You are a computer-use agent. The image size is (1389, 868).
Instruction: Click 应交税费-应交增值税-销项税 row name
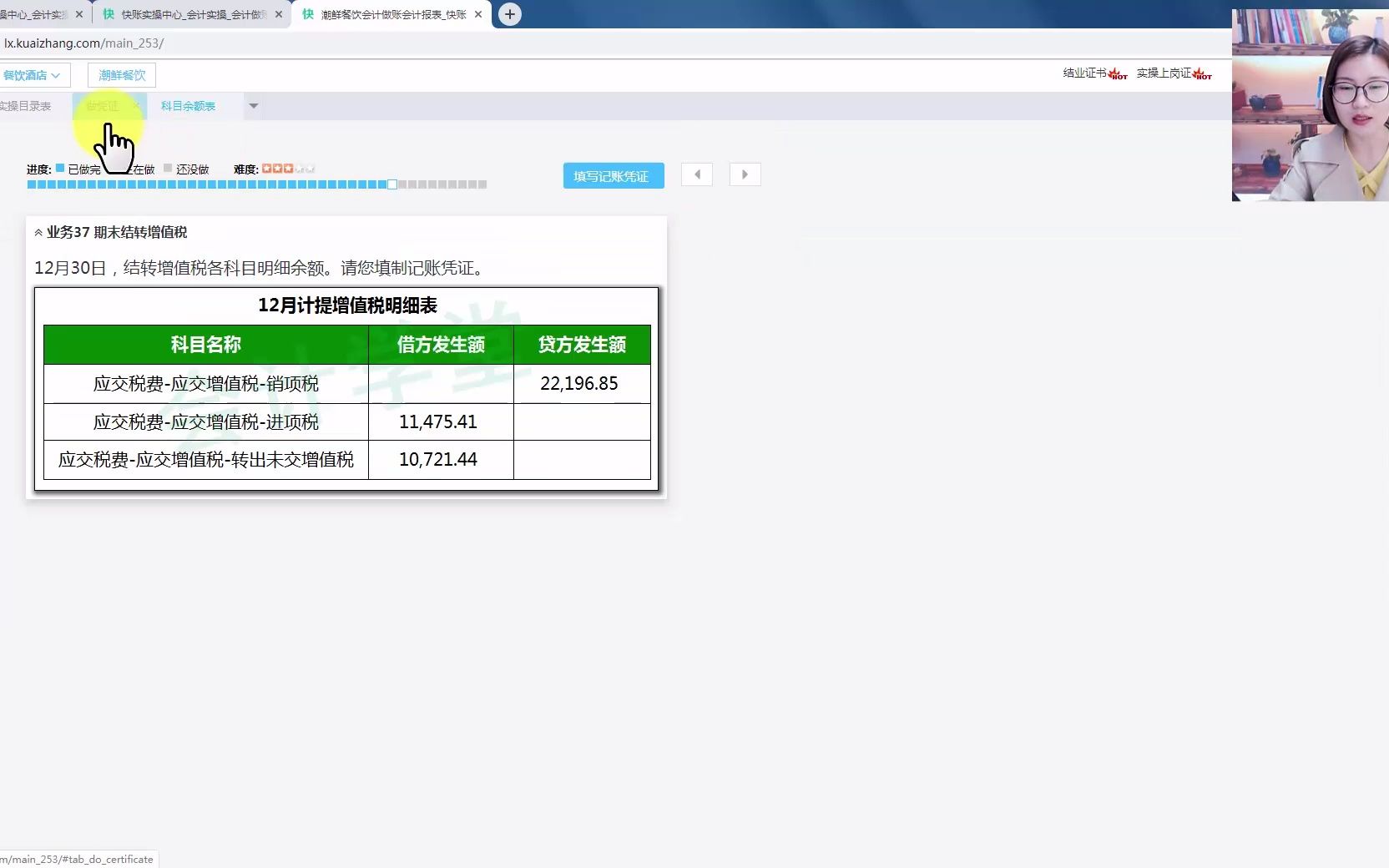point(206,384)
